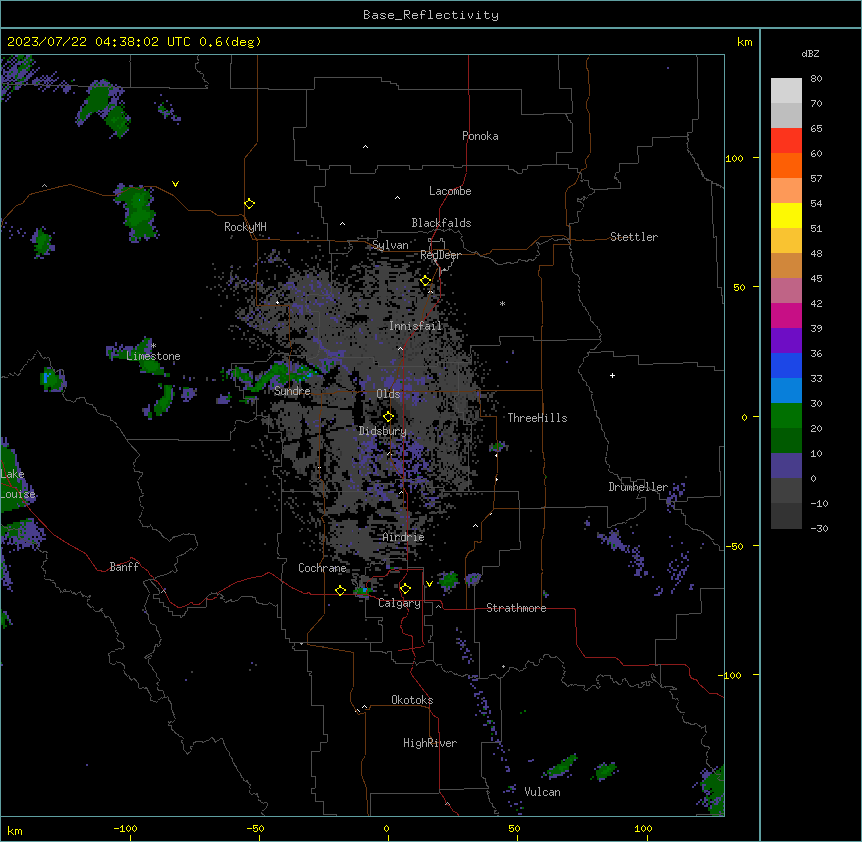Click the Stettler label
862x842 pixels.
pos(633,237)
